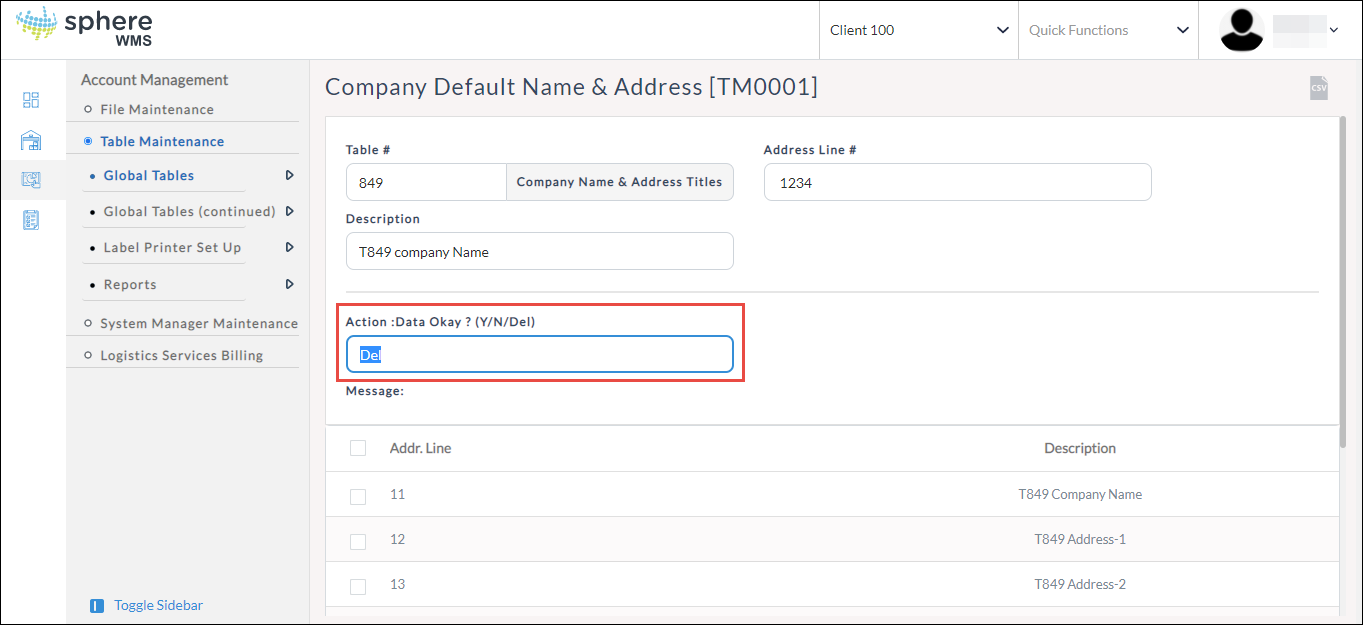Click the Company Name & Address Titles button

(619, 182)
